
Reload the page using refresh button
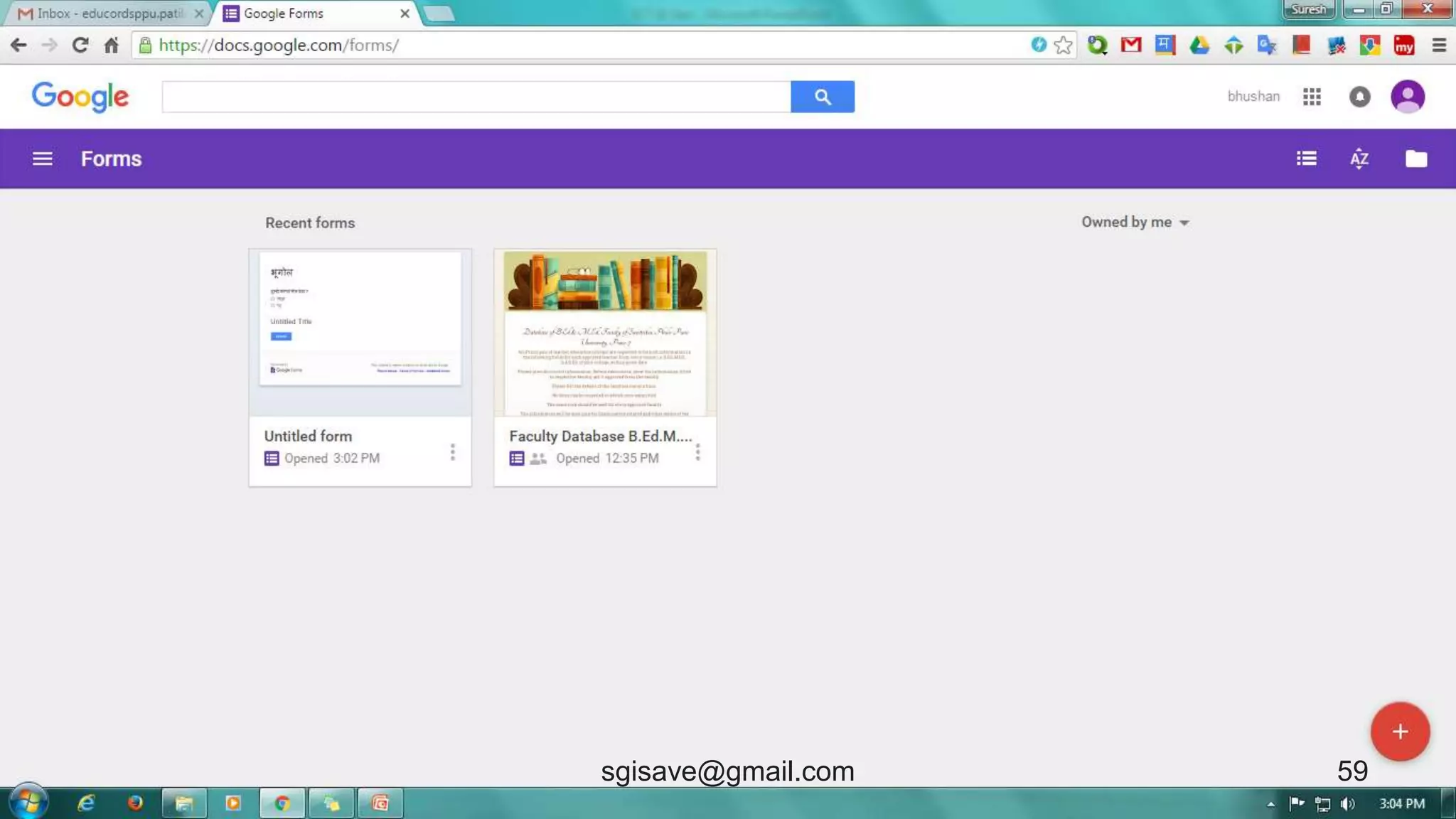(80, 45)
